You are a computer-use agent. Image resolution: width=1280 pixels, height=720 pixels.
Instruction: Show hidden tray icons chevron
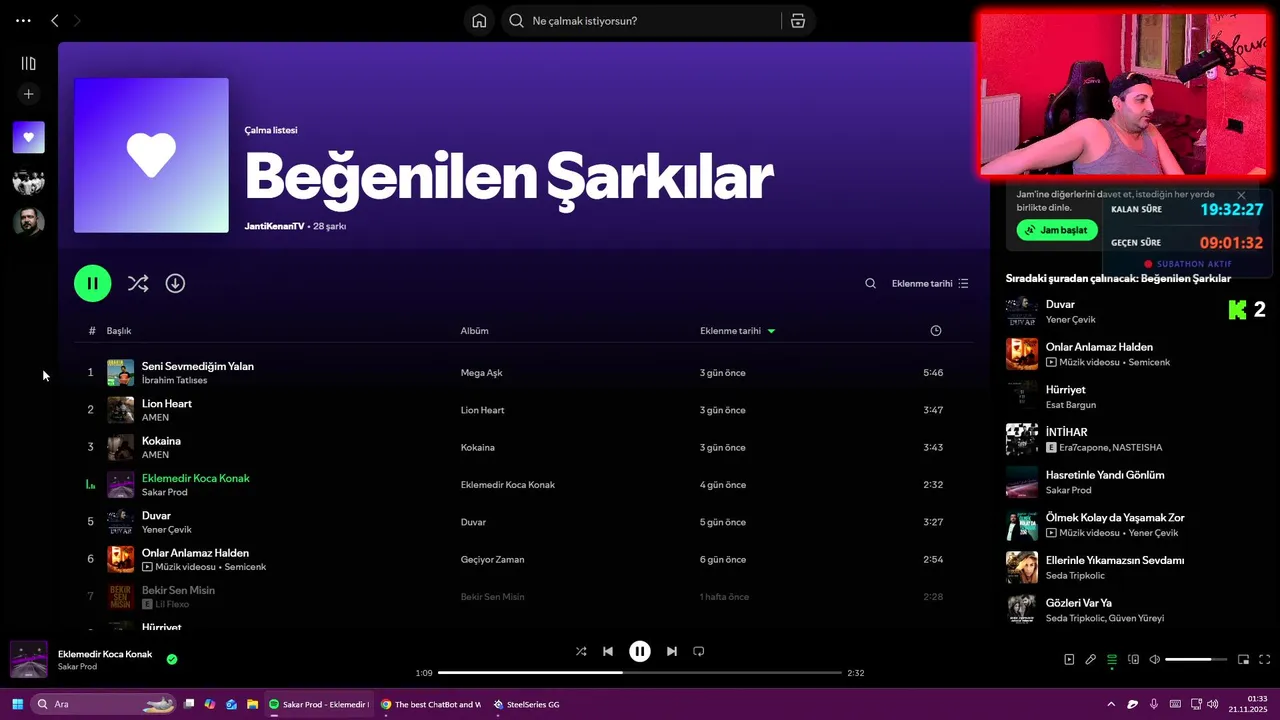1111,704
